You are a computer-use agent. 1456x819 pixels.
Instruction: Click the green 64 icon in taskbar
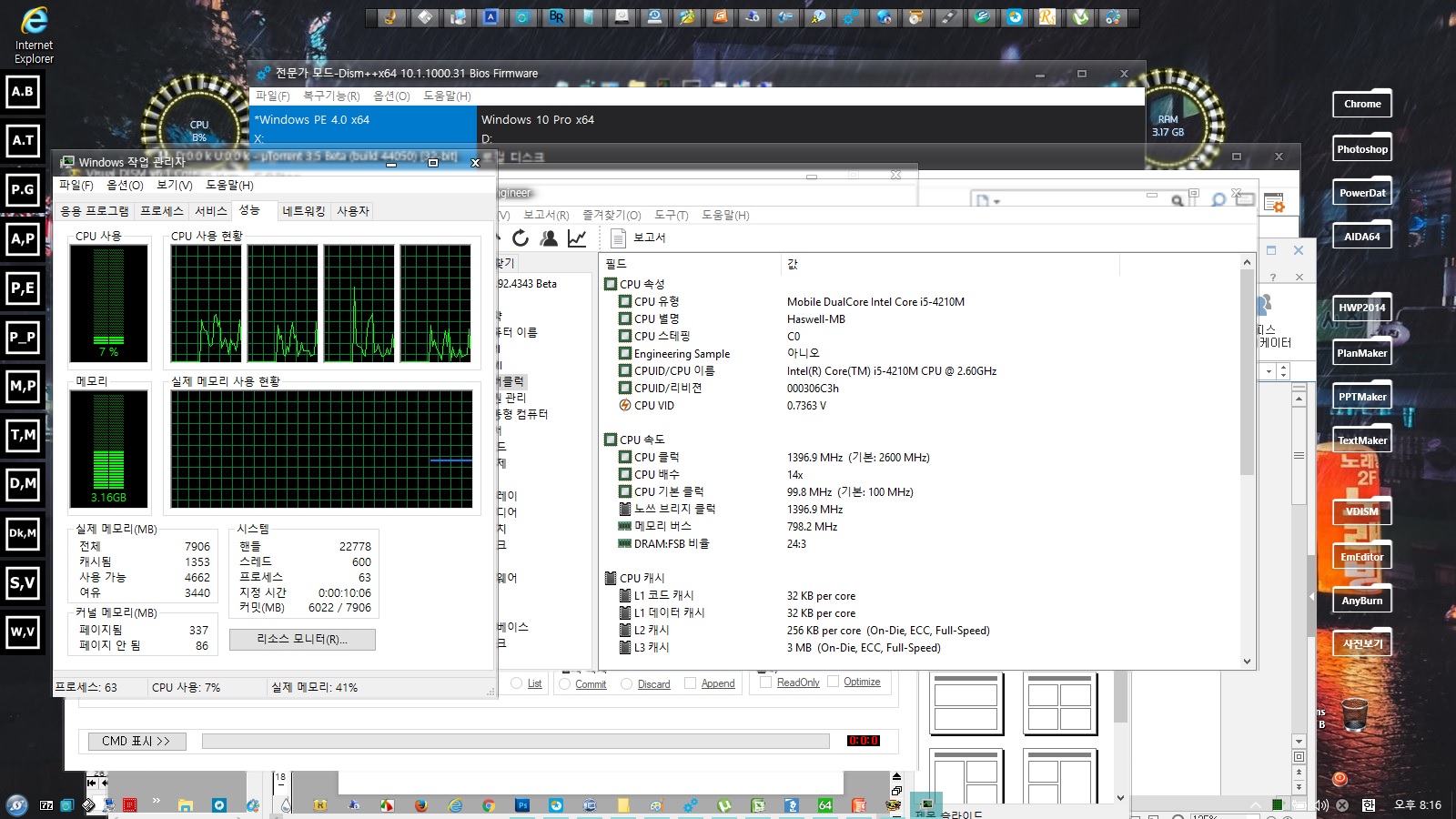(825, 805)
